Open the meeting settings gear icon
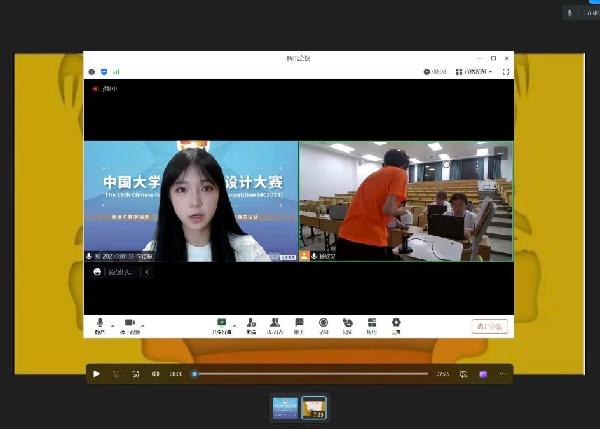 (396, 323)
